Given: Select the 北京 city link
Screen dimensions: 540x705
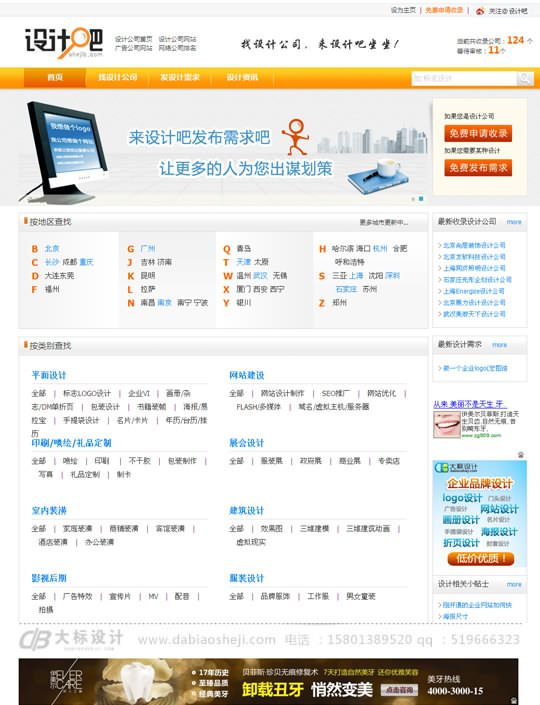Looking at the screenshot, I should tap(52, 248).
